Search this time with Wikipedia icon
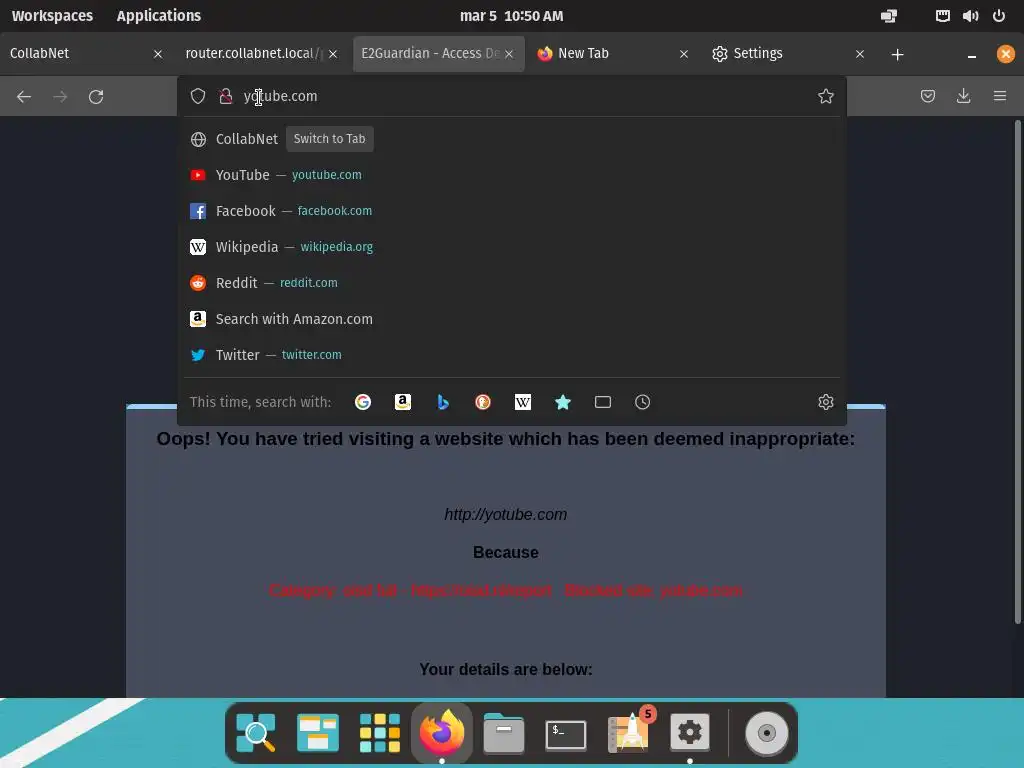 click(522, 402)
